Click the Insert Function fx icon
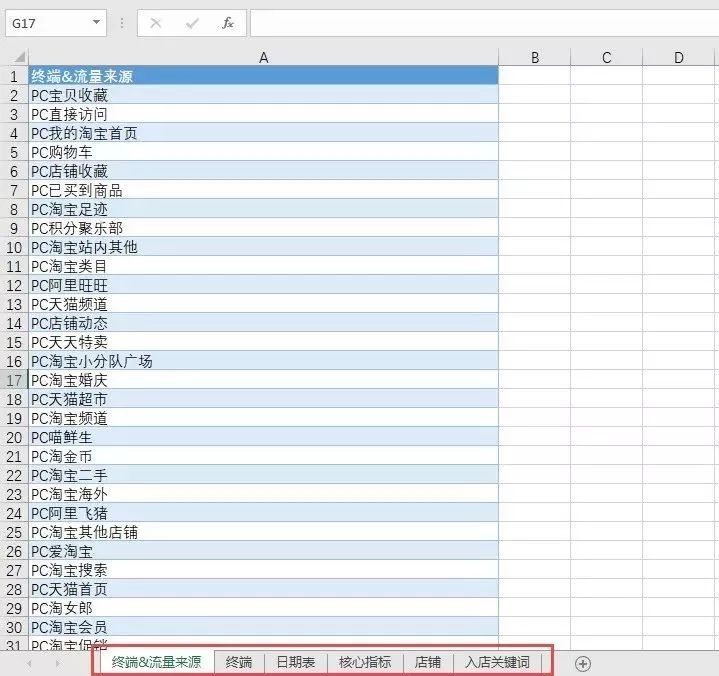This screenshot has width=719, height=676. point(227,23)
